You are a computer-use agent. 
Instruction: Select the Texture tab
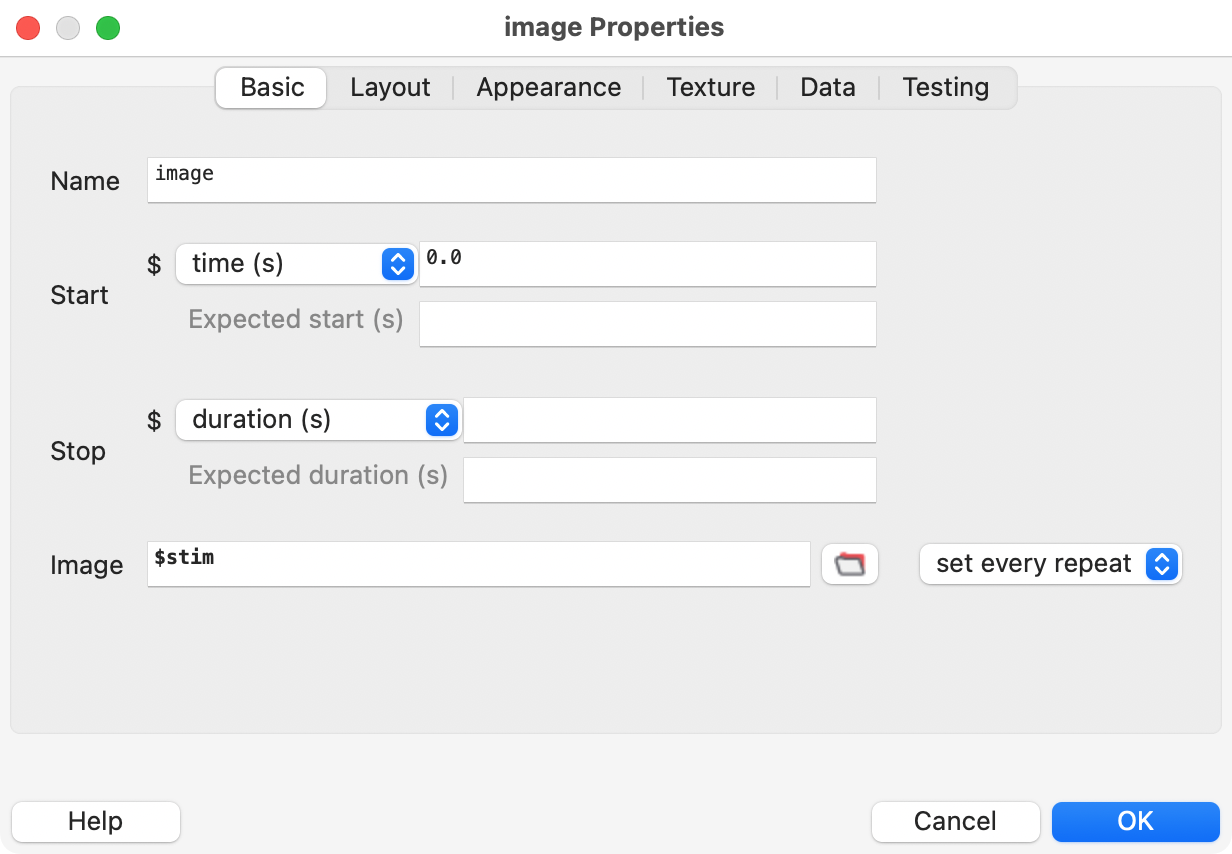(x=710, y=88)
